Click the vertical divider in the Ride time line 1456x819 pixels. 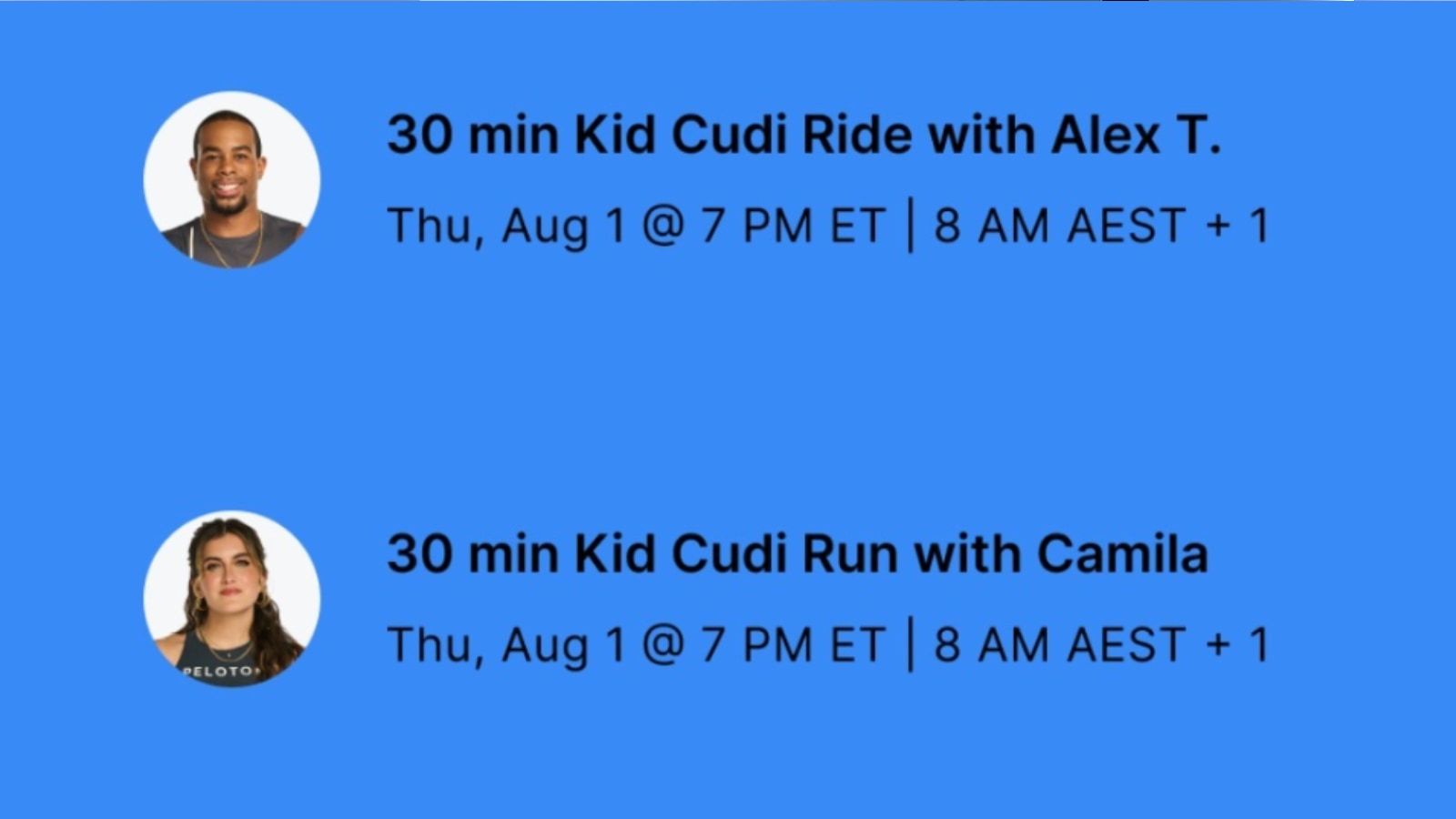pos(911,226)
